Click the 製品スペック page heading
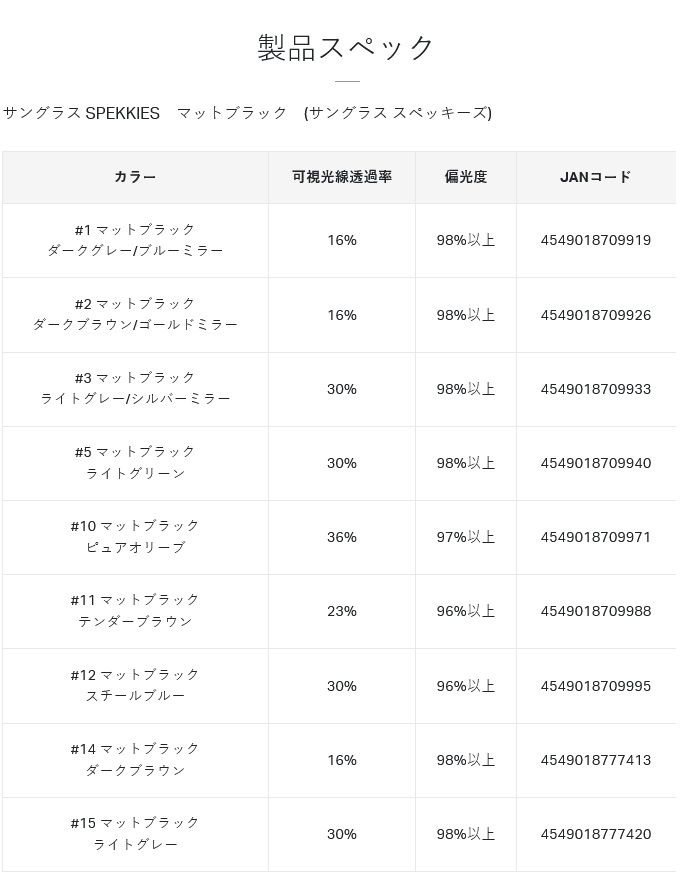The width and height of the screenshot is (680, 892). tap(346, 48)
